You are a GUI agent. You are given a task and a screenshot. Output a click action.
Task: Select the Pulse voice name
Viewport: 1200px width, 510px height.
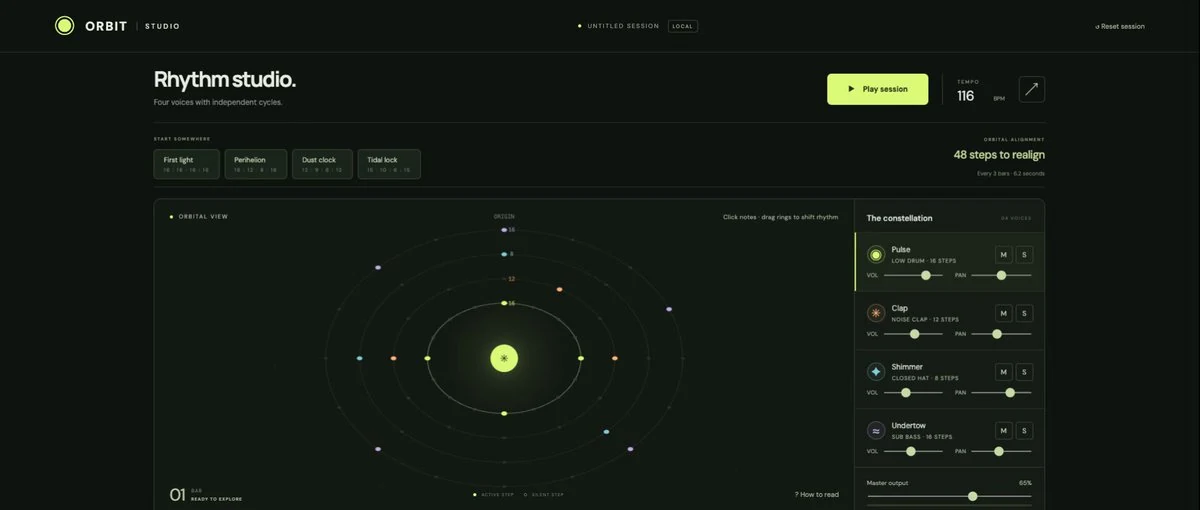[x=901, y=249]
